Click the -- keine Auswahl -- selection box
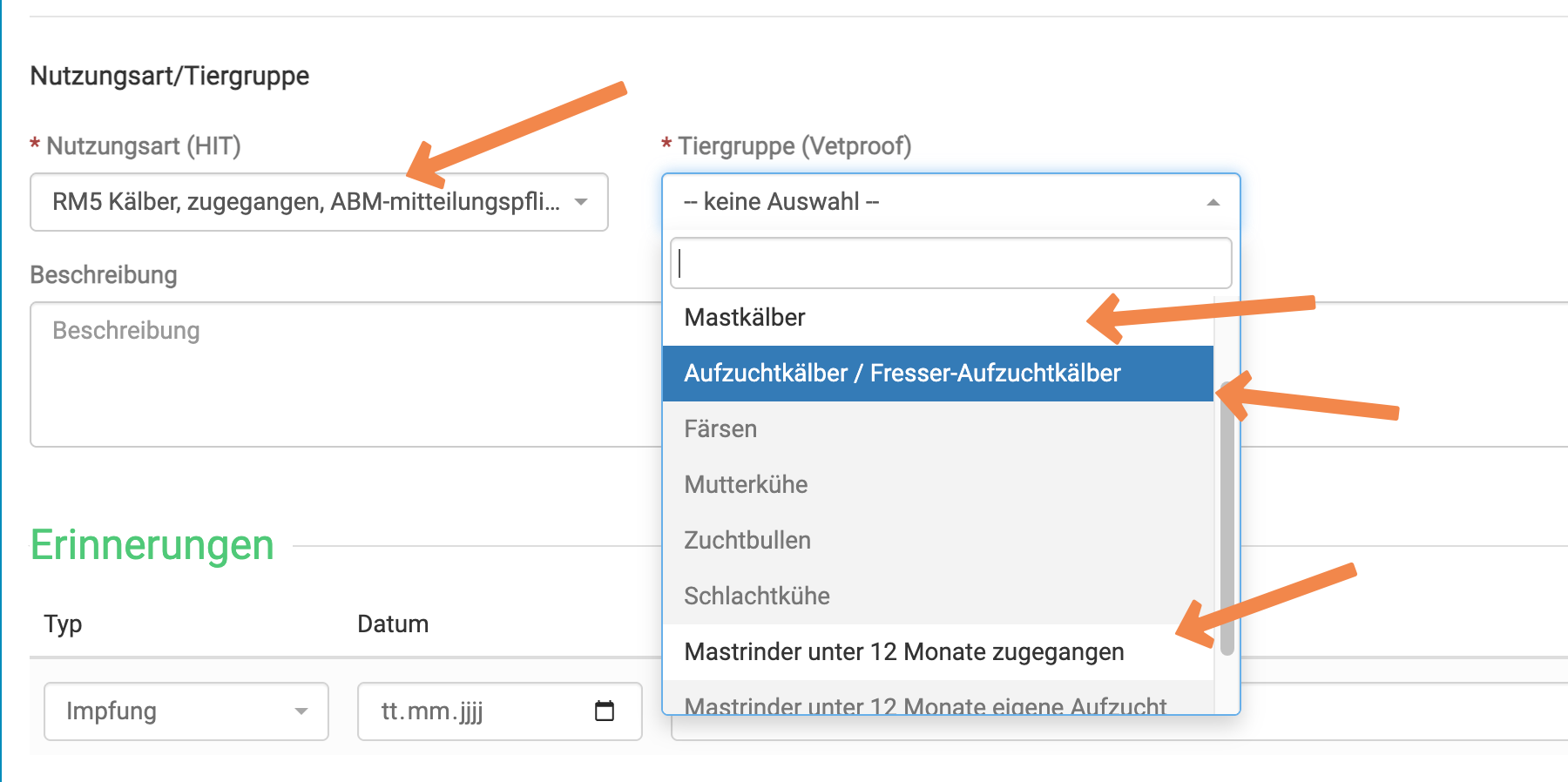Viewport: 1568px width, 782px height. [x=951, y=202]
